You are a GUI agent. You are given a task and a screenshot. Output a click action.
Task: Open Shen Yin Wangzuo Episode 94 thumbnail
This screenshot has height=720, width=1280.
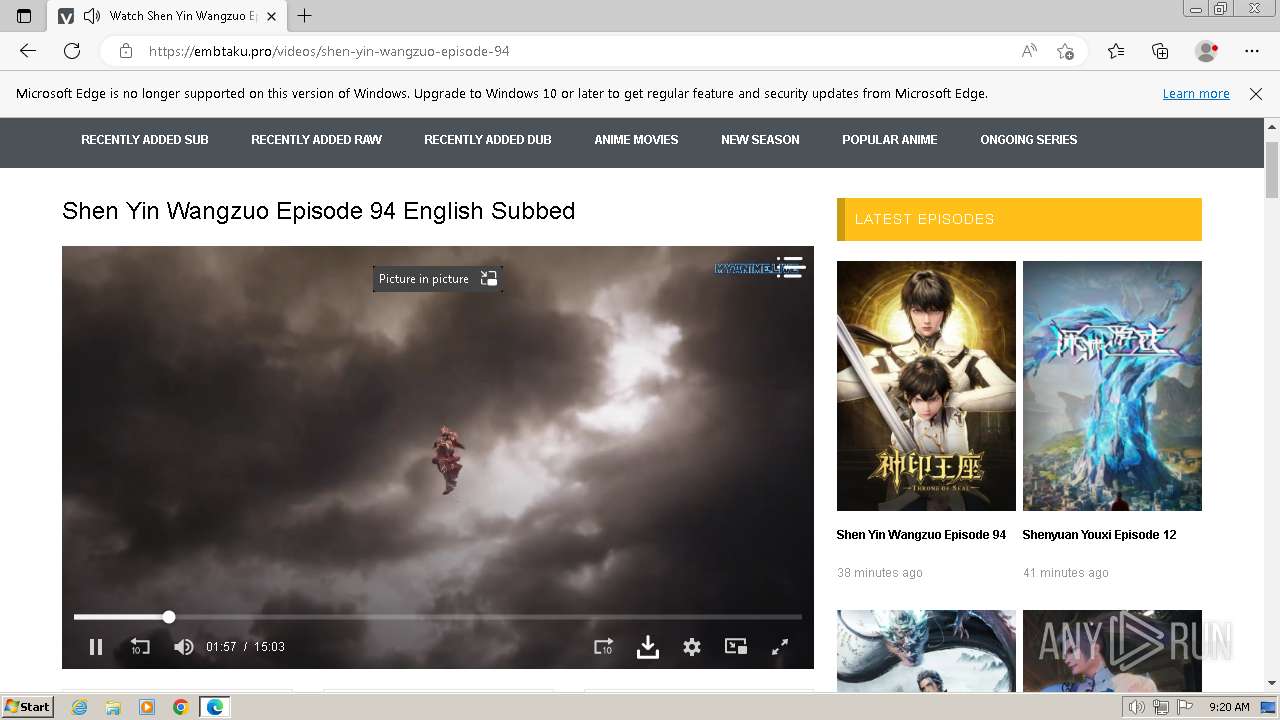pos(926,386)
